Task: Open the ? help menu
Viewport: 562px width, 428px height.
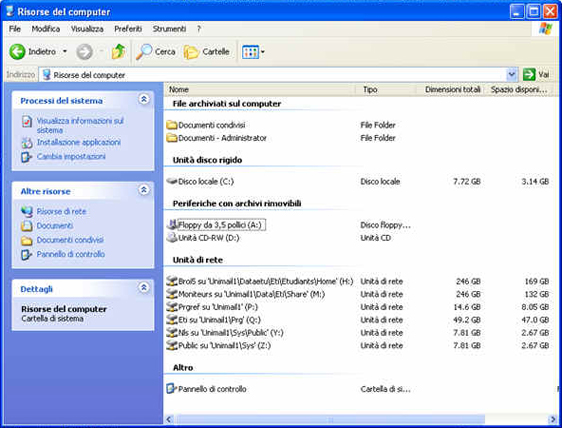Action: pos(199,29)
